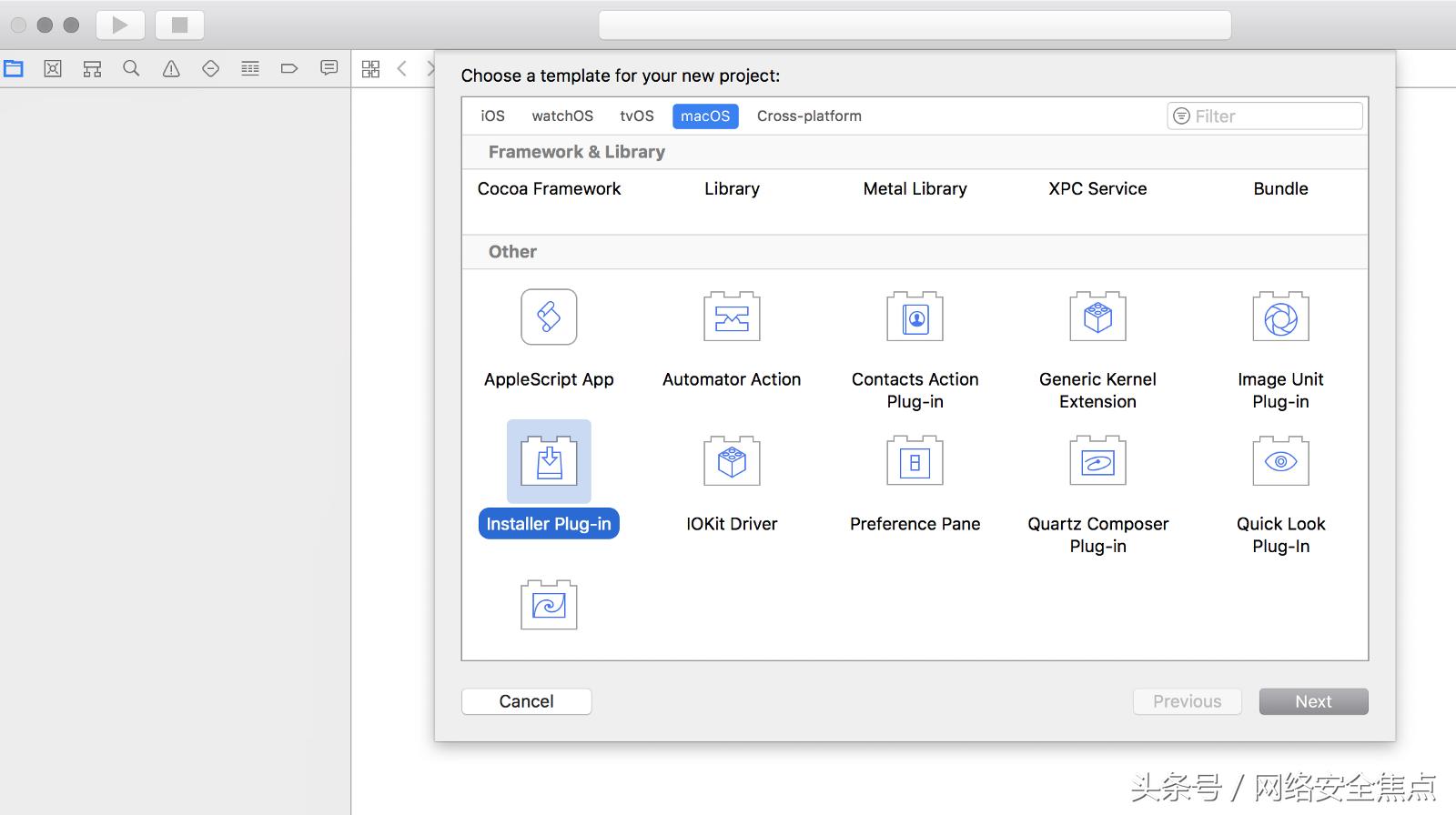Click the Framework & Library section header
1456x815 pixels.
click(x=577, y=152)
